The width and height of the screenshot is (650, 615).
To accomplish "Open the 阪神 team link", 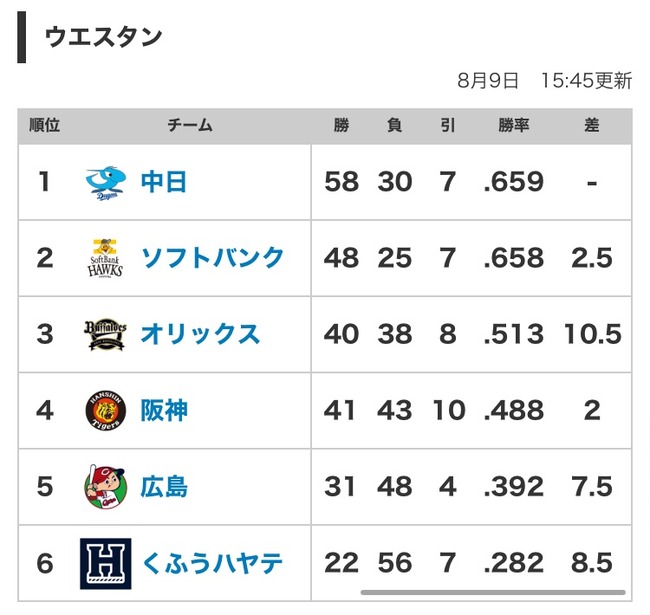I will coord(164,410).
